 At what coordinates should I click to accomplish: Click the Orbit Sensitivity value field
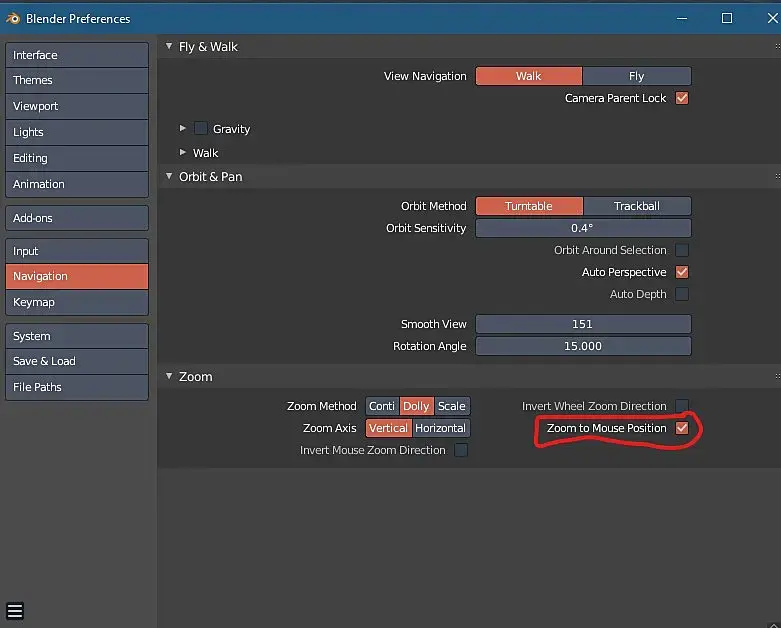click(583, 228)
